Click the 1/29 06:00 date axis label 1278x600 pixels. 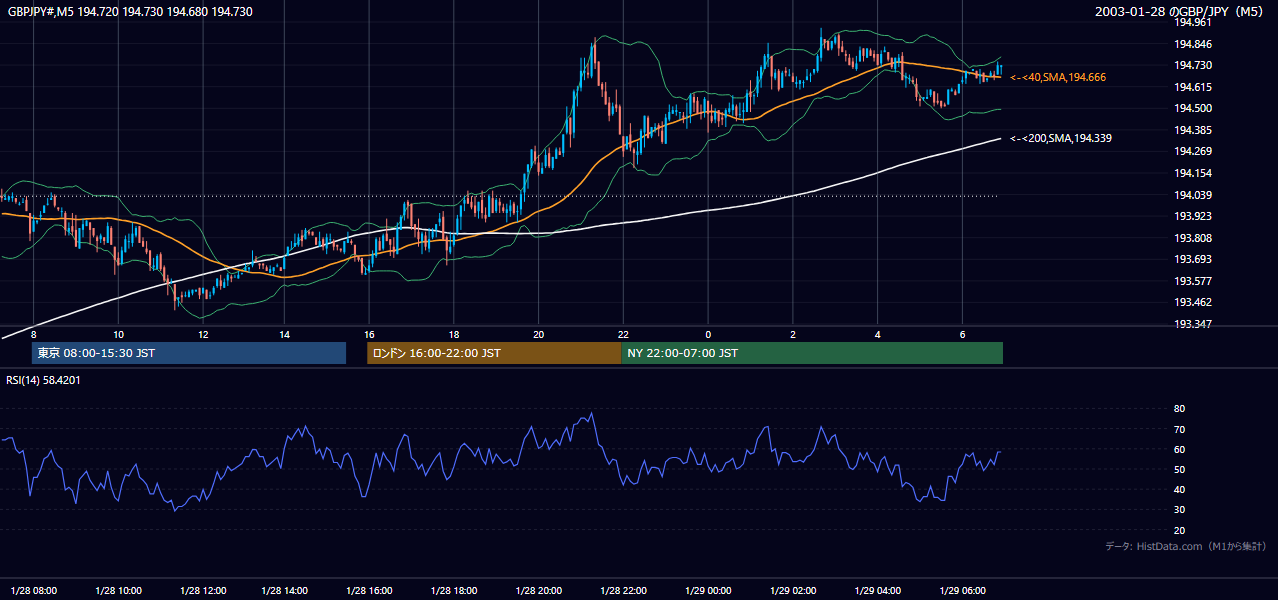(962, 590)
